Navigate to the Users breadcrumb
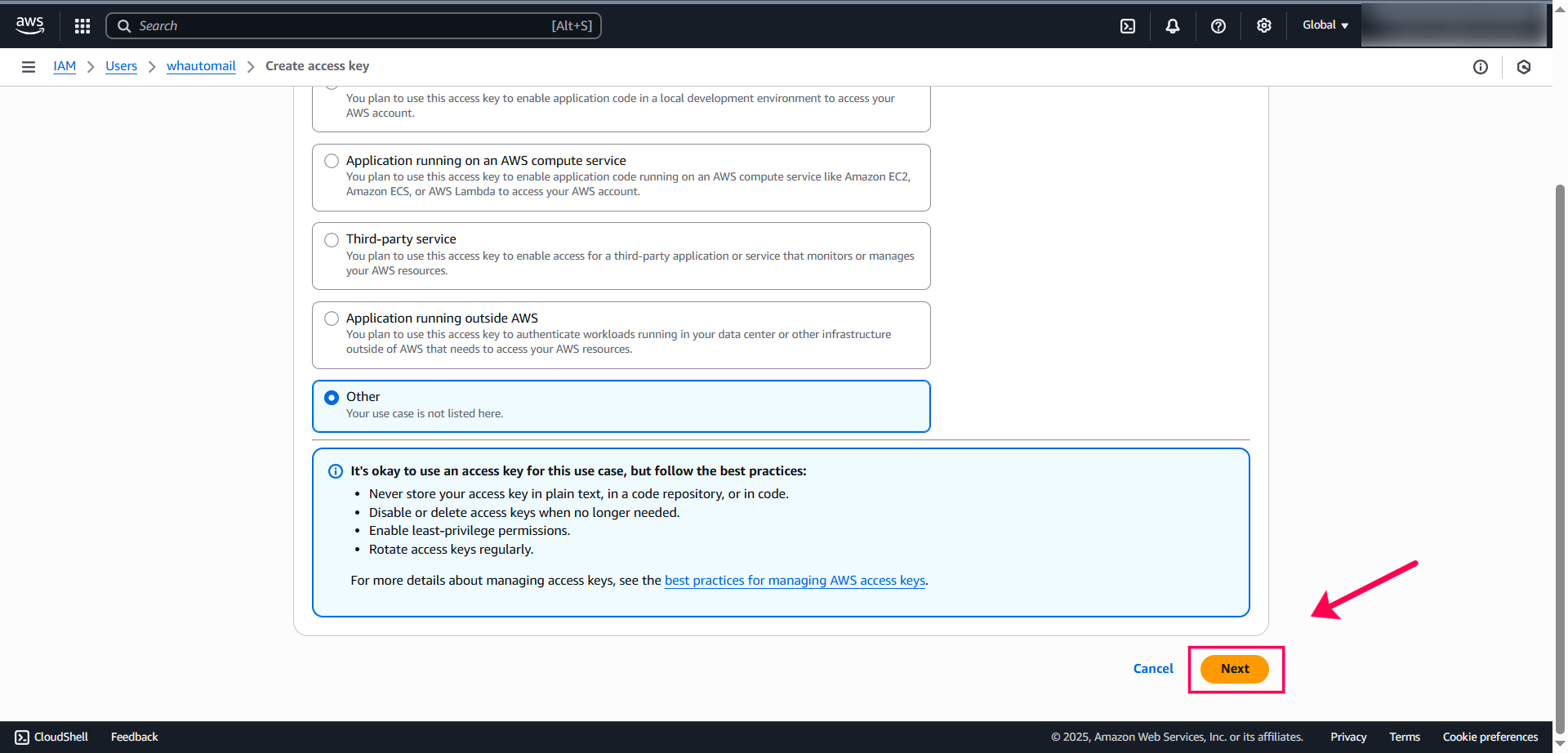The image size is (1568, 753). [121, 66]
